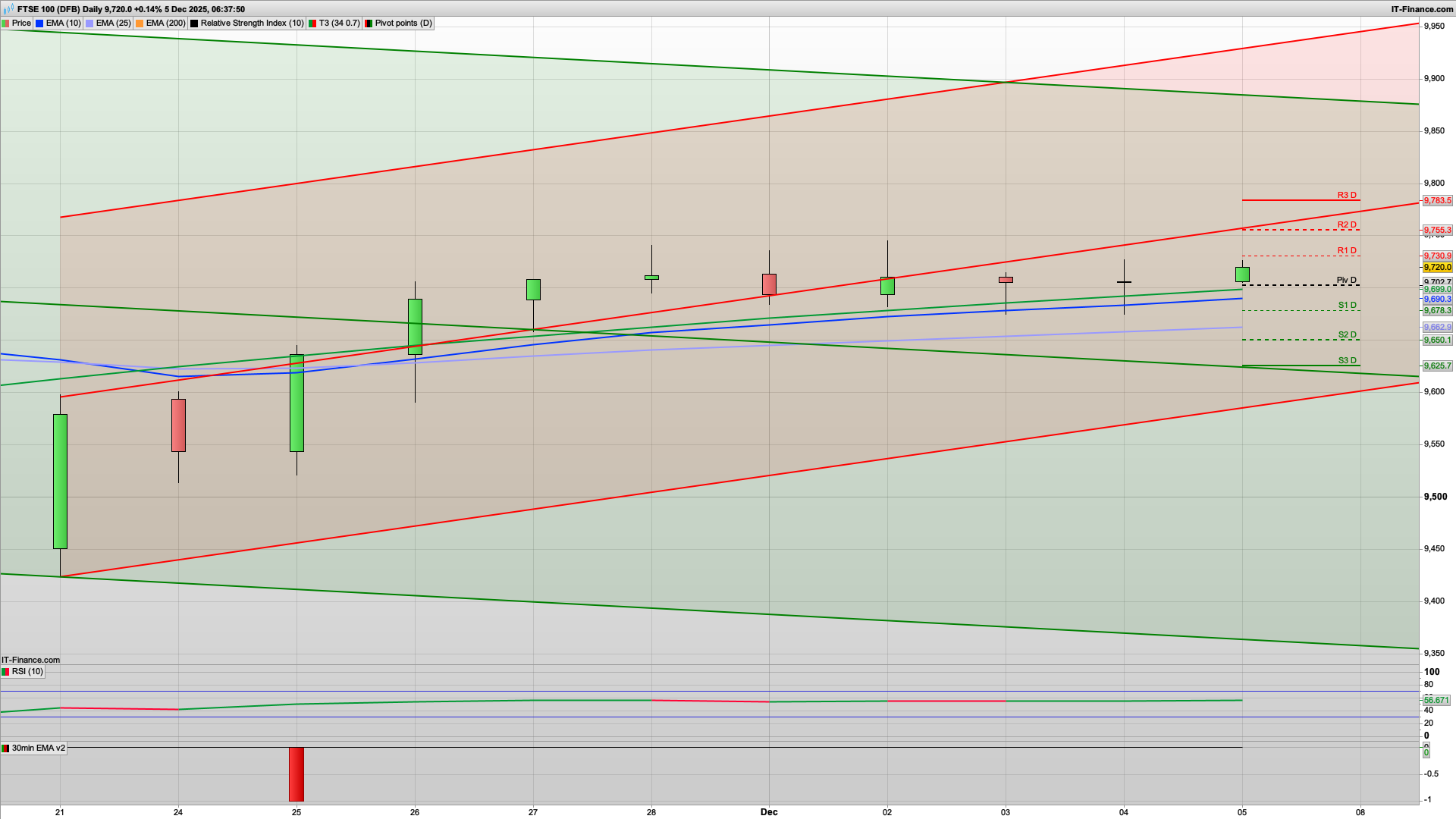Image resolution: width=1456 pixels, height=819 pixels.
Task: Select the Dec label on the date axis
Action: [769, 811]
